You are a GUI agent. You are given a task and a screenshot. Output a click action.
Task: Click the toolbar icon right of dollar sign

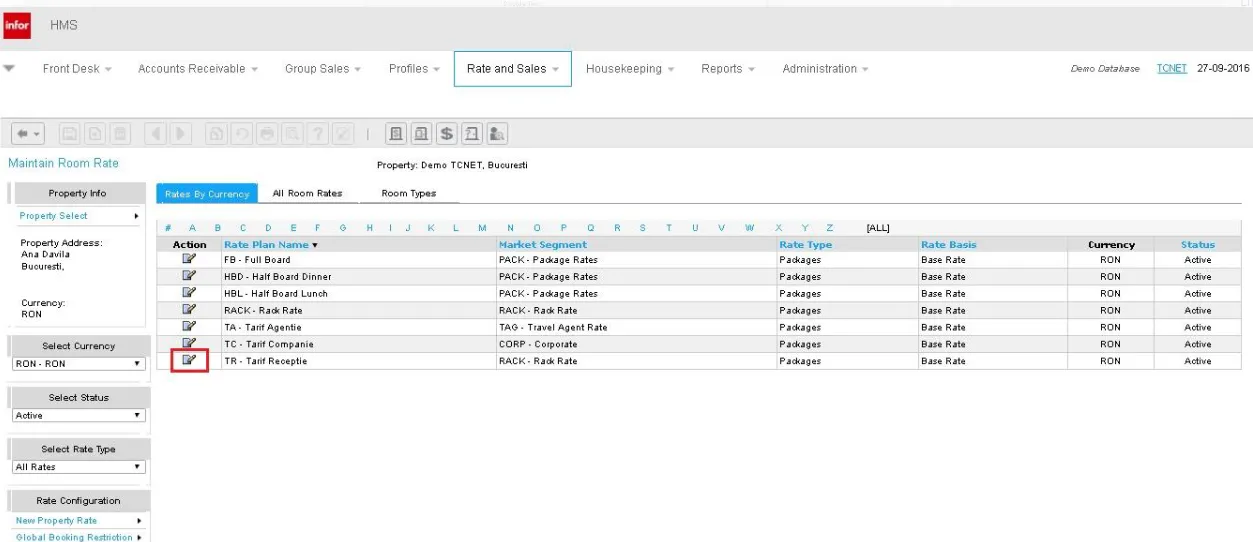[472, 133]
